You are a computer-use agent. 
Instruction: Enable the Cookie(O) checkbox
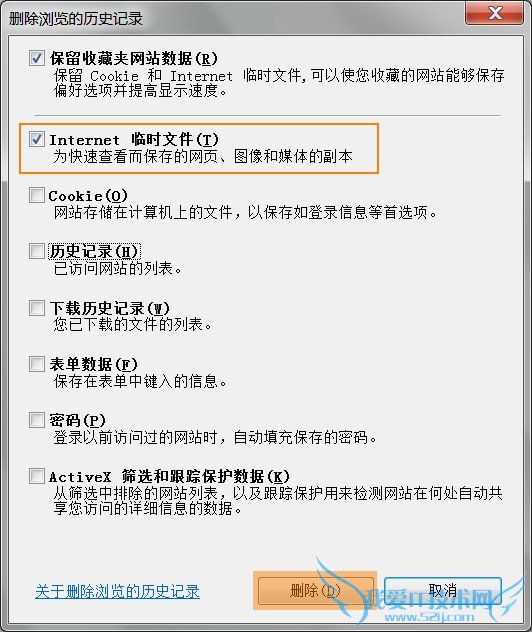[37, 195]
